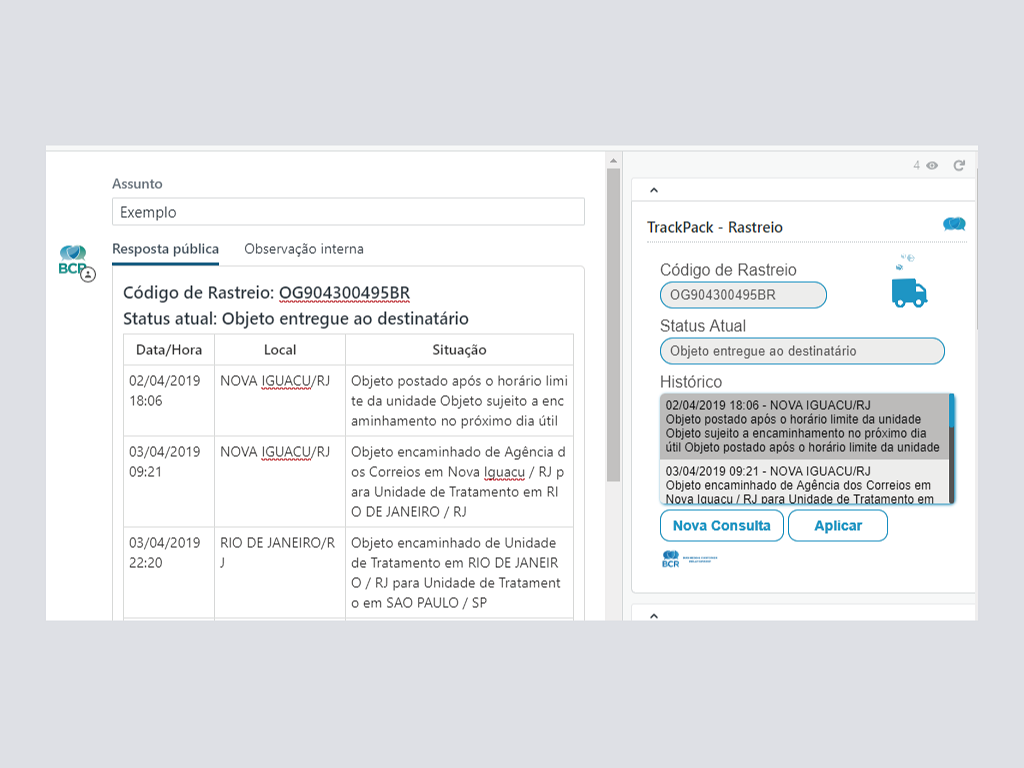Click the delivery truck icon
Viewport: 1024px width, 768px height.
(x=909, y=292)
